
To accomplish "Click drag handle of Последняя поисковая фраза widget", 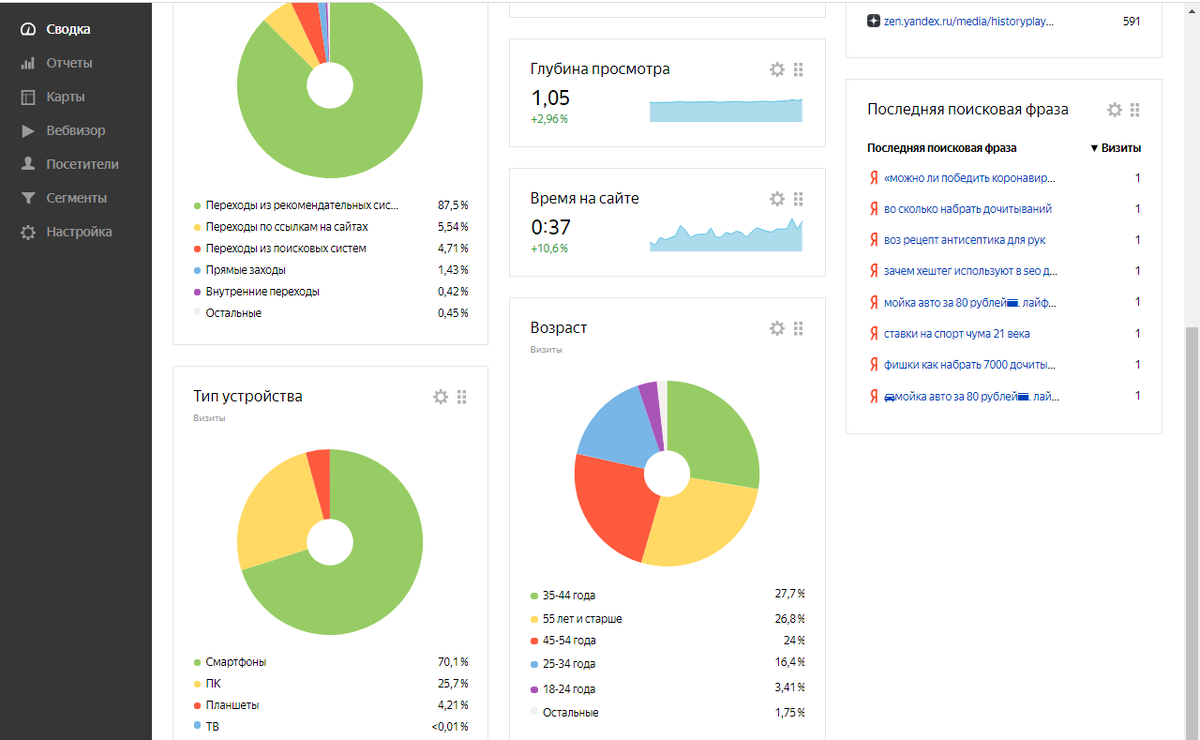I will (1135, 110).
